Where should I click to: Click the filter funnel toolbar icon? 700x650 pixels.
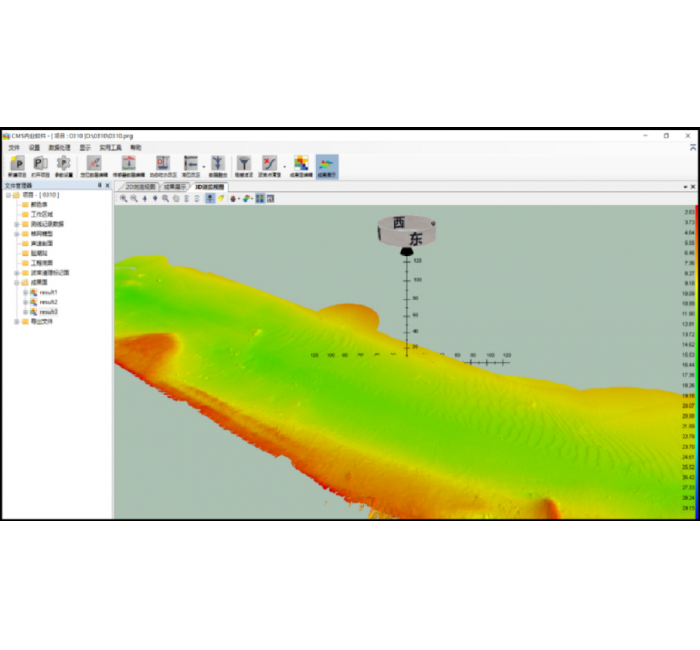pos(243,164)
